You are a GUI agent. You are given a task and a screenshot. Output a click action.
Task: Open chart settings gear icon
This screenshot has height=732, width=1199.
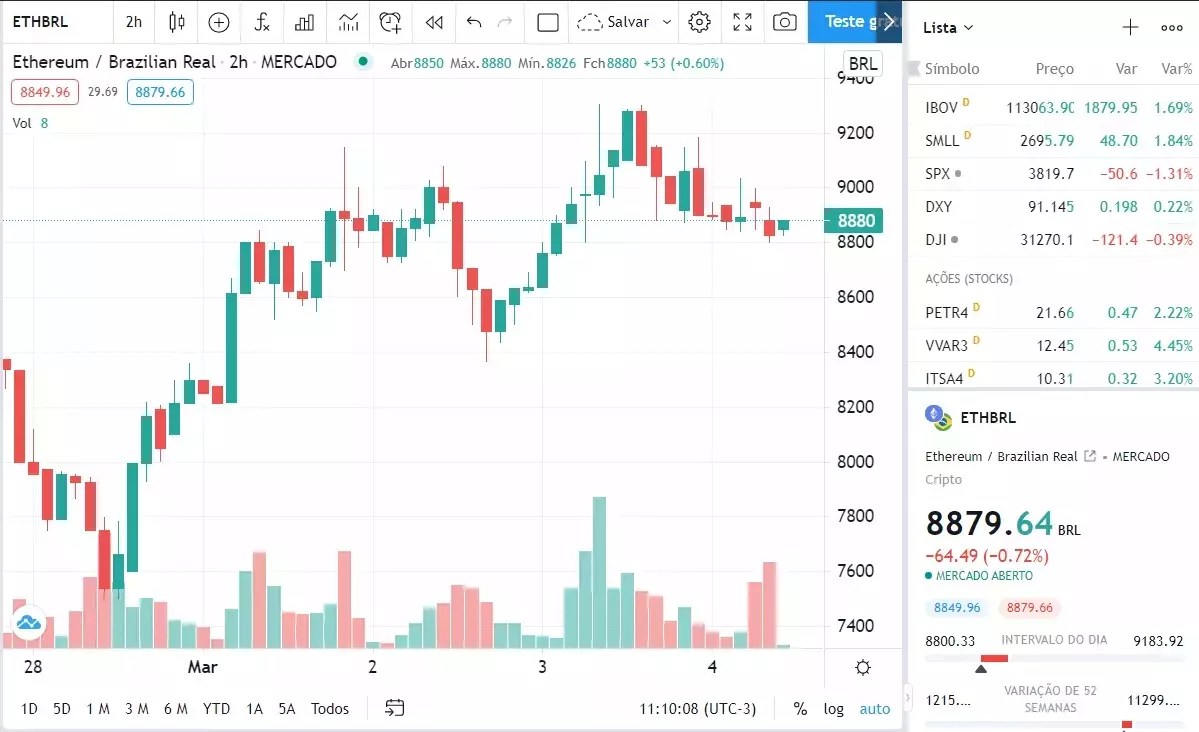[699, 22]
